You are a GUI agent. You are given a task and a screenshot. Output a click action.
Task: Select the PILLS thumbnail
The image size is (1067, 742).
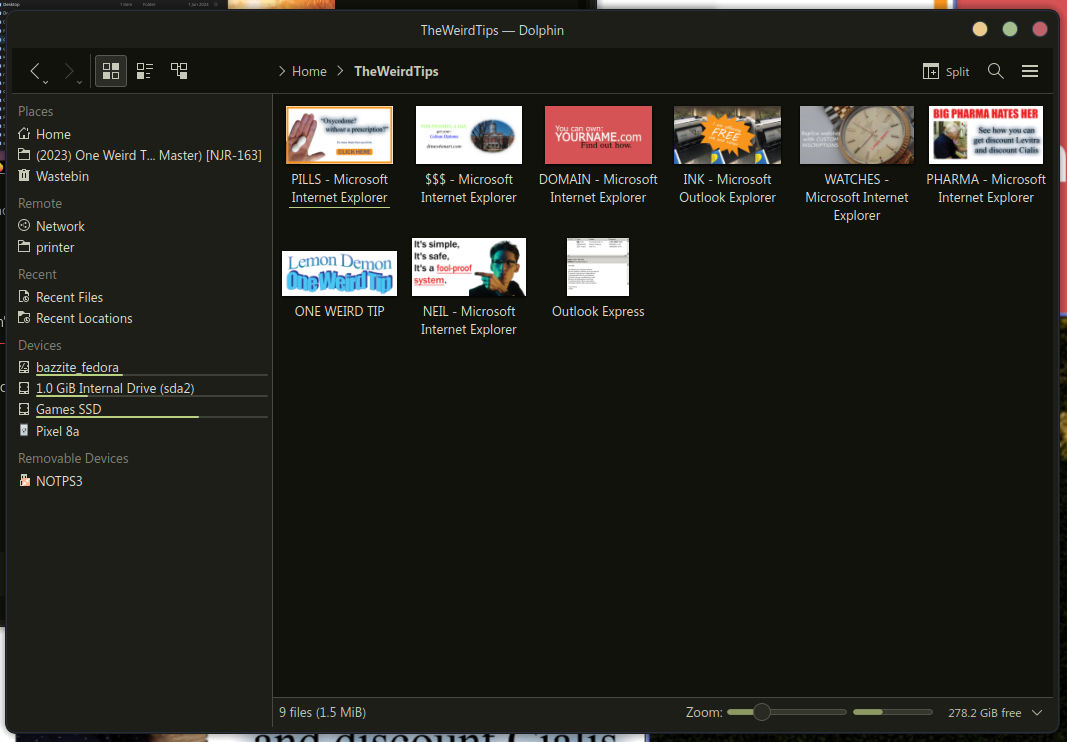339,135
